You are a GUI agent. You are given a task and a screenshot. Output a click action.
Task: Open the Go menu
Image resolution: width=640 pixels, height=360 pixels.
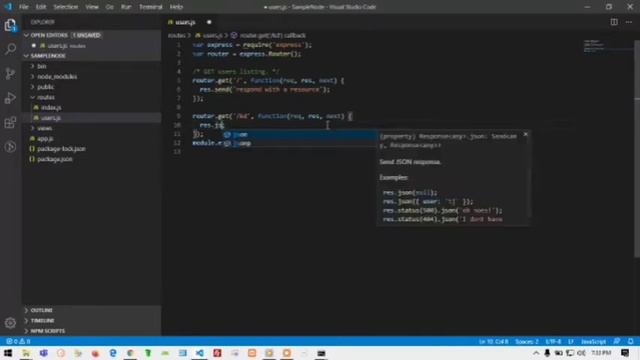[x=109, y=7]
